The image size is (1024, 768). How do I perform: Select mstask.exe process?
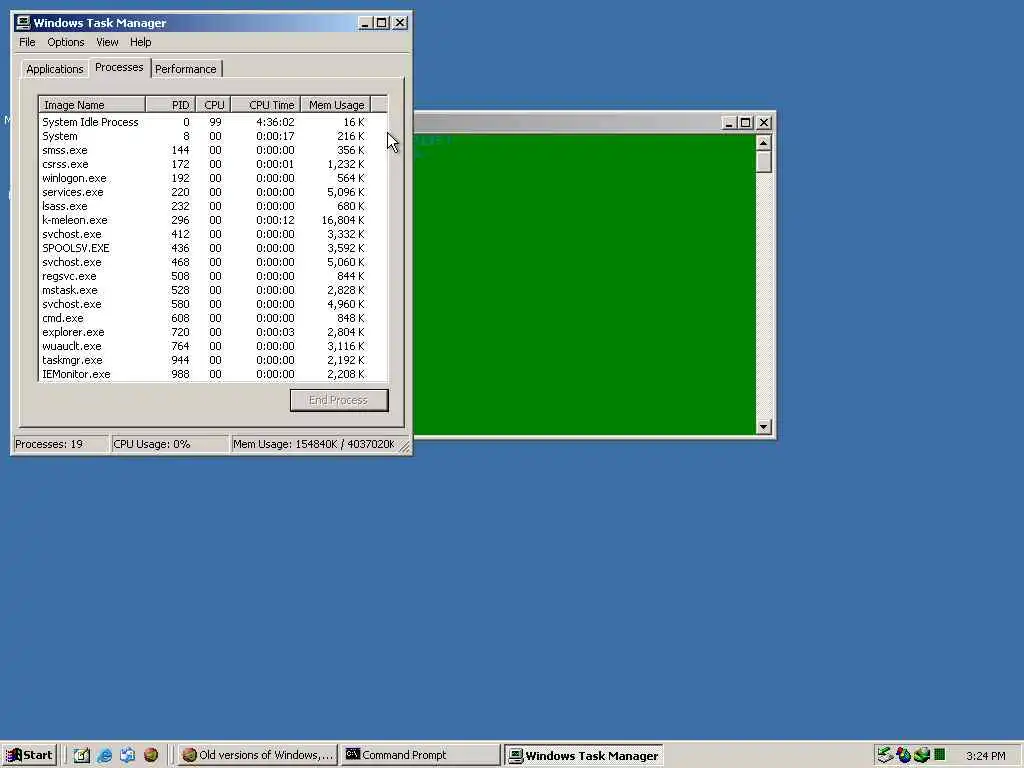(213, 290)
